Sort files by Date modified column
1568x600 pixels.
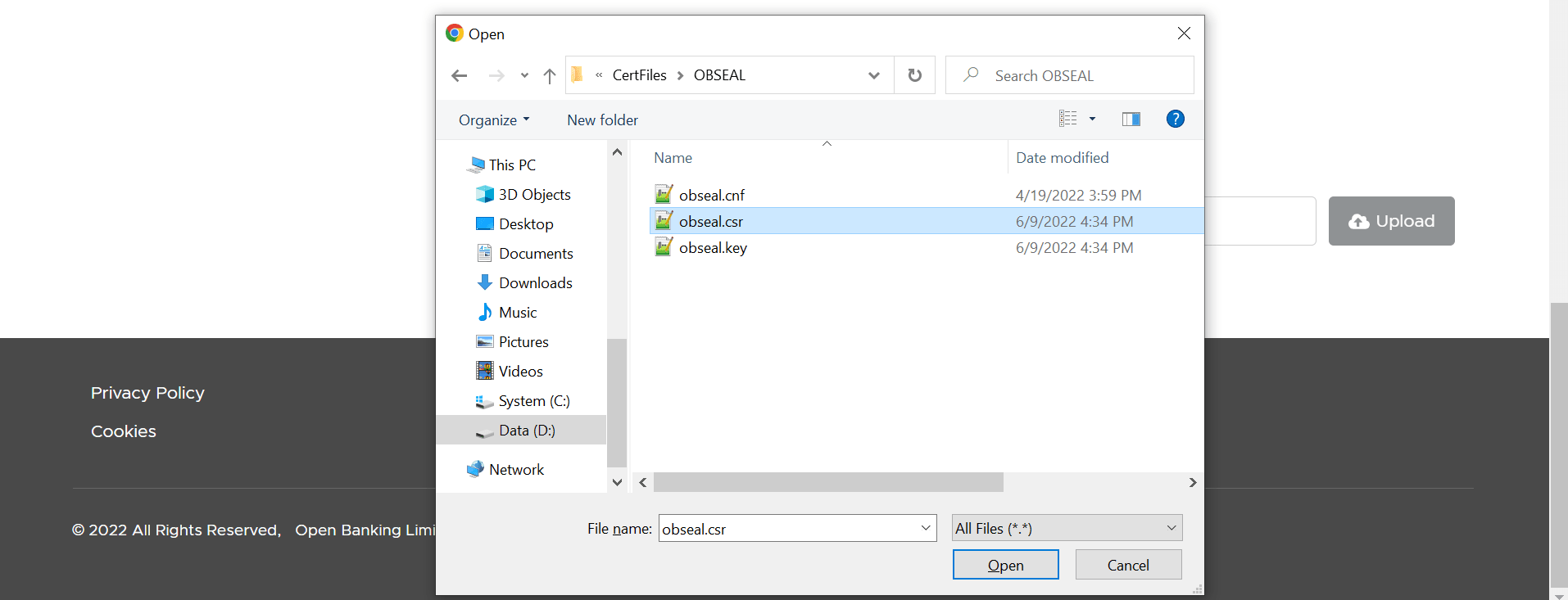point(1062,158)
